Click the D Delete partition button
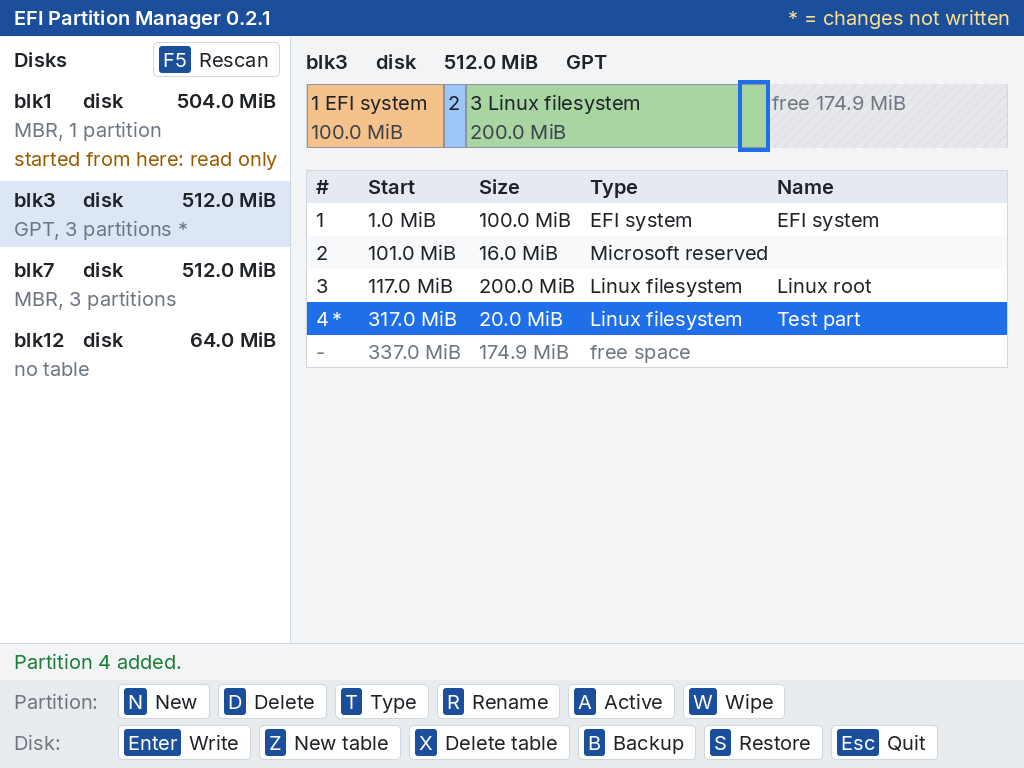The height and width of the screenshot is (768, 1024). point(272,702)
